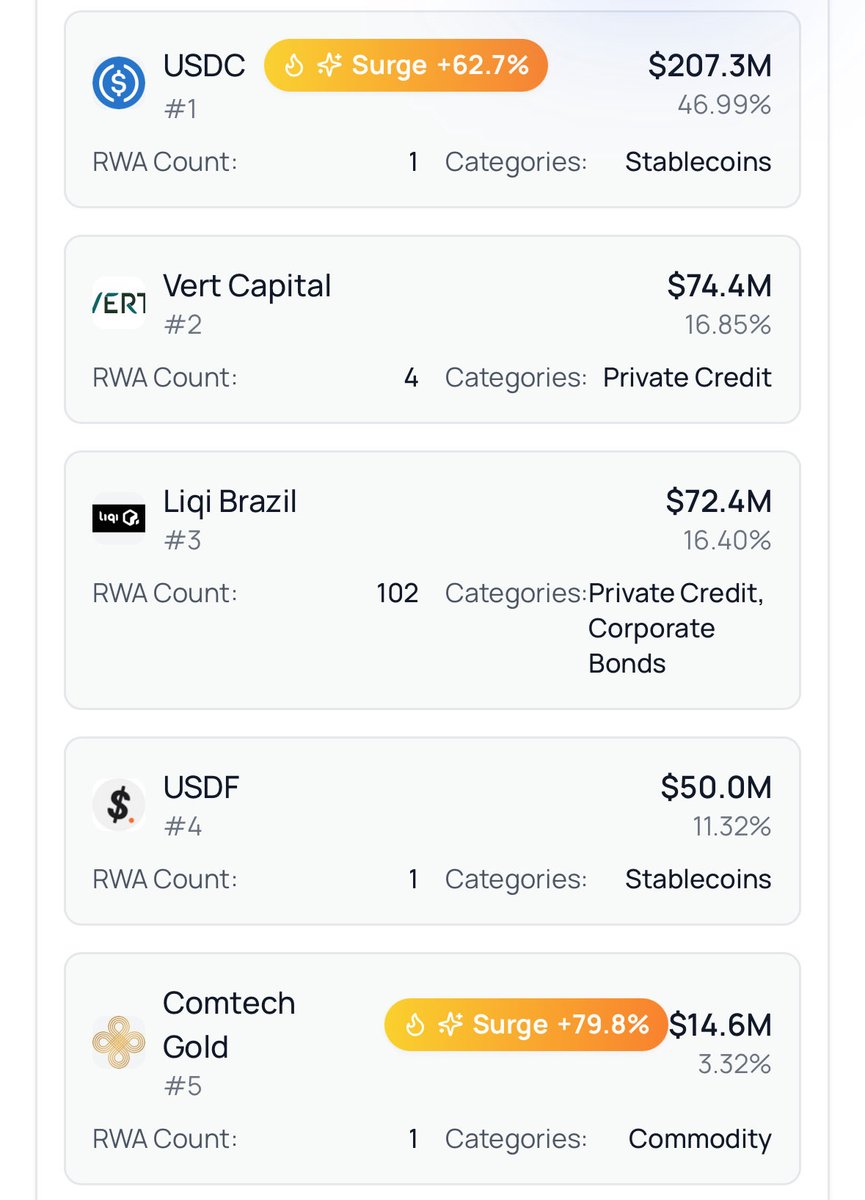Click the Surge +62.7% badge
865x1200 pixels.
pyautogui.click(x=406, y=66)
